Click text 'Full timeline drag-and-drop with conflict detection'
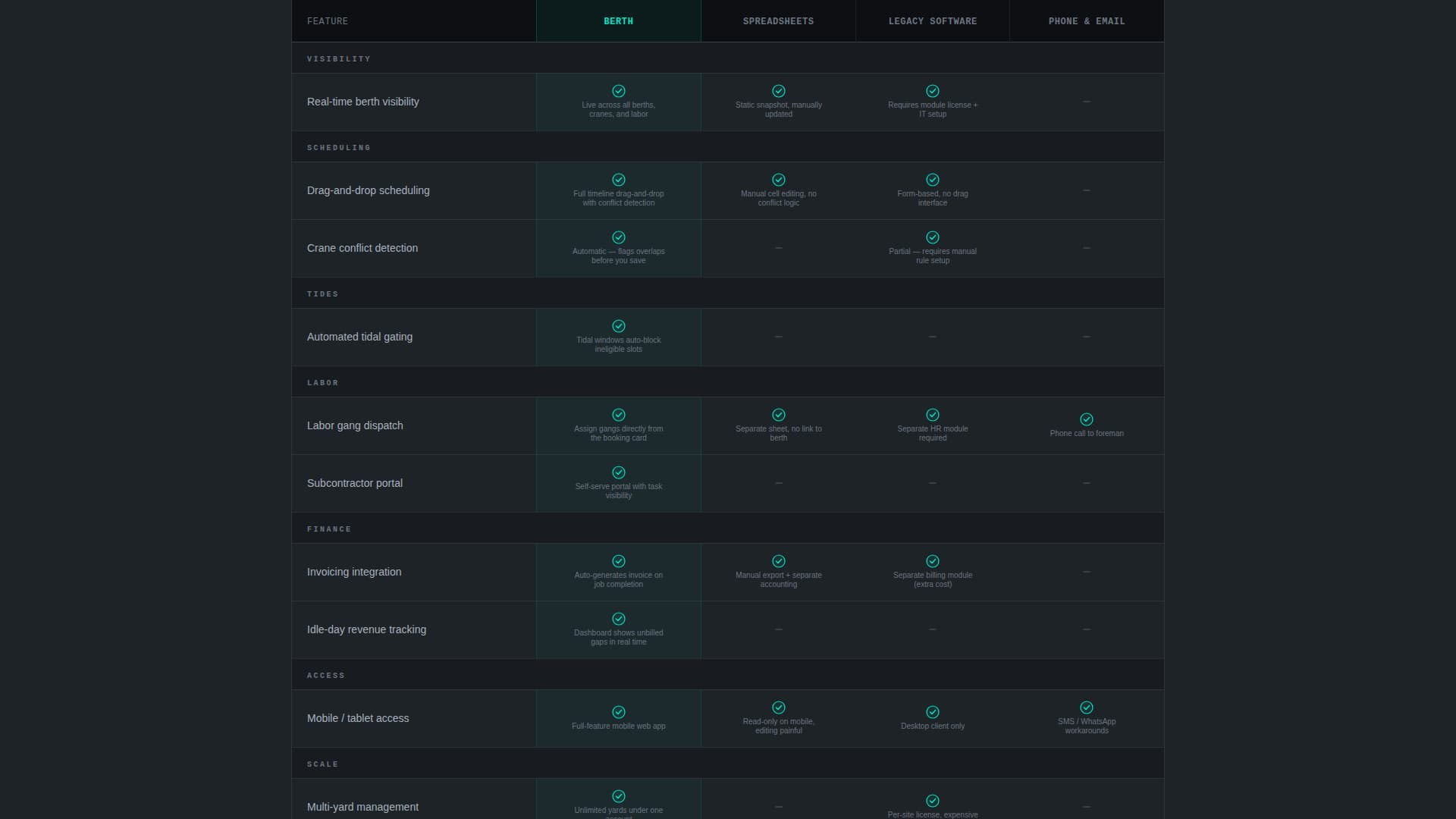Screen dimensions: 1456x819 click(x=619, y=199)
